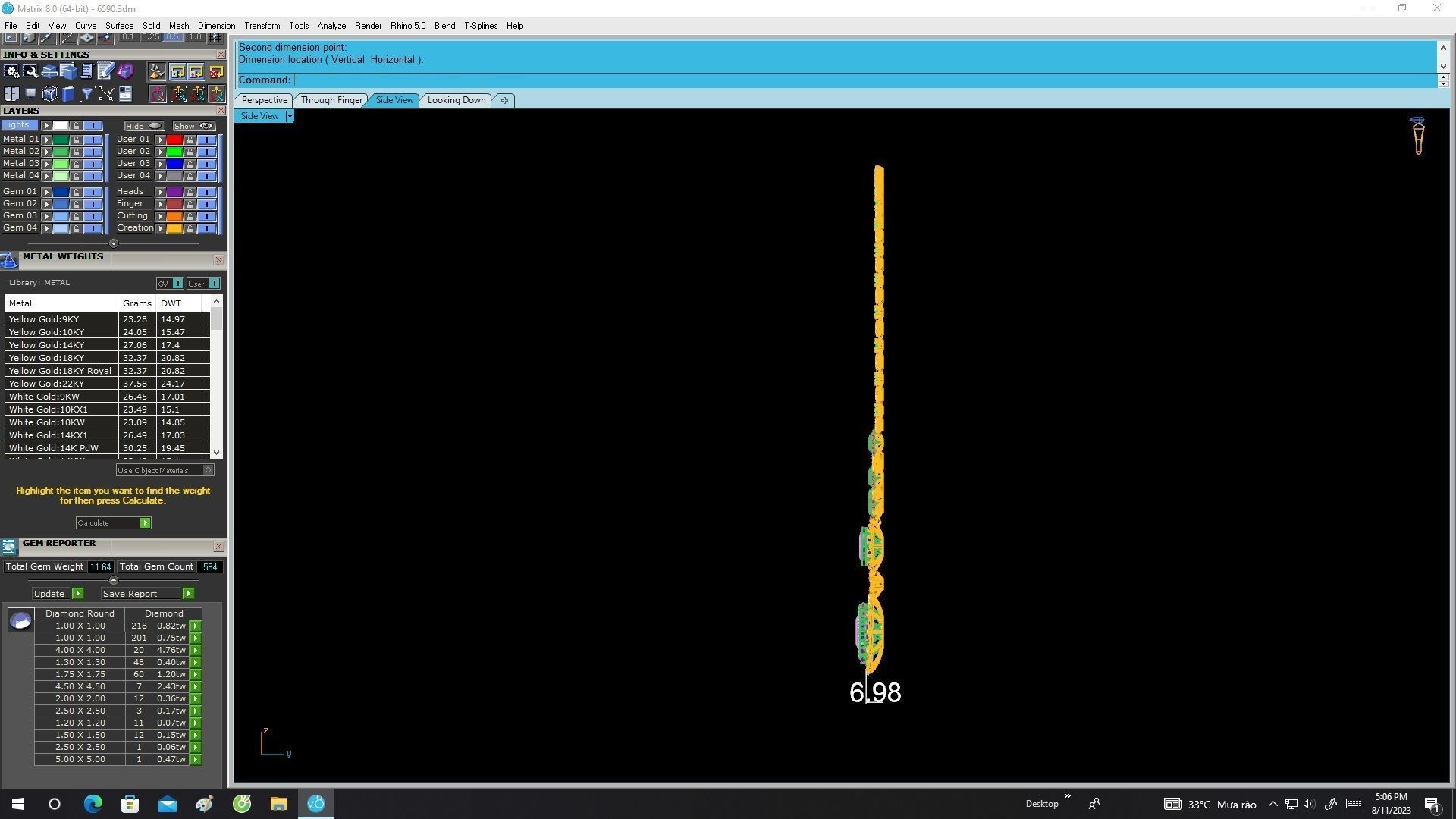Switch to the Through Finger tab
The width and height of the screenshot is (1456, 819).
coord(331,100)
